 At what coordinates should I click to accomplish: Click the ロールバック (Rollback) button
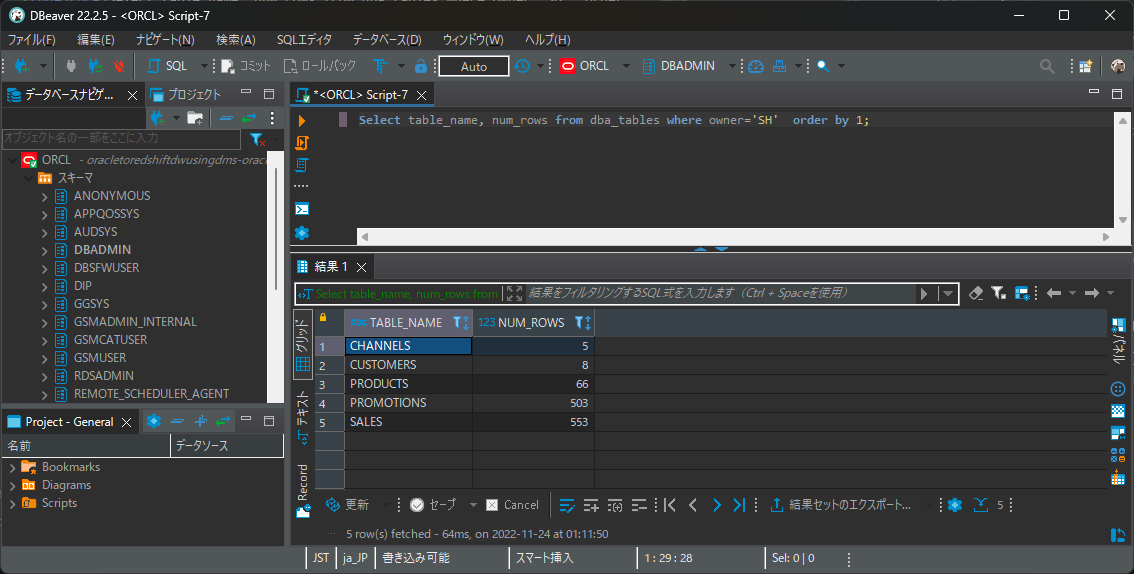coord(320,66)
